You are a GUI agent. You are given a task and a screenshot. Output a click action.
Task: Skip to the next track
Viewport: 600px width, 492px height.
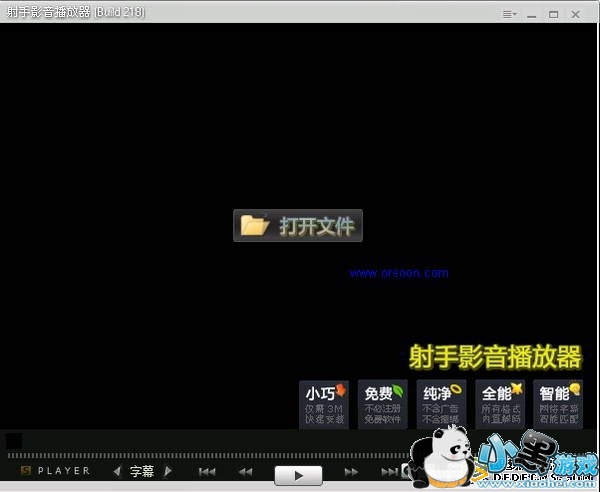click(x=389, y=472)
